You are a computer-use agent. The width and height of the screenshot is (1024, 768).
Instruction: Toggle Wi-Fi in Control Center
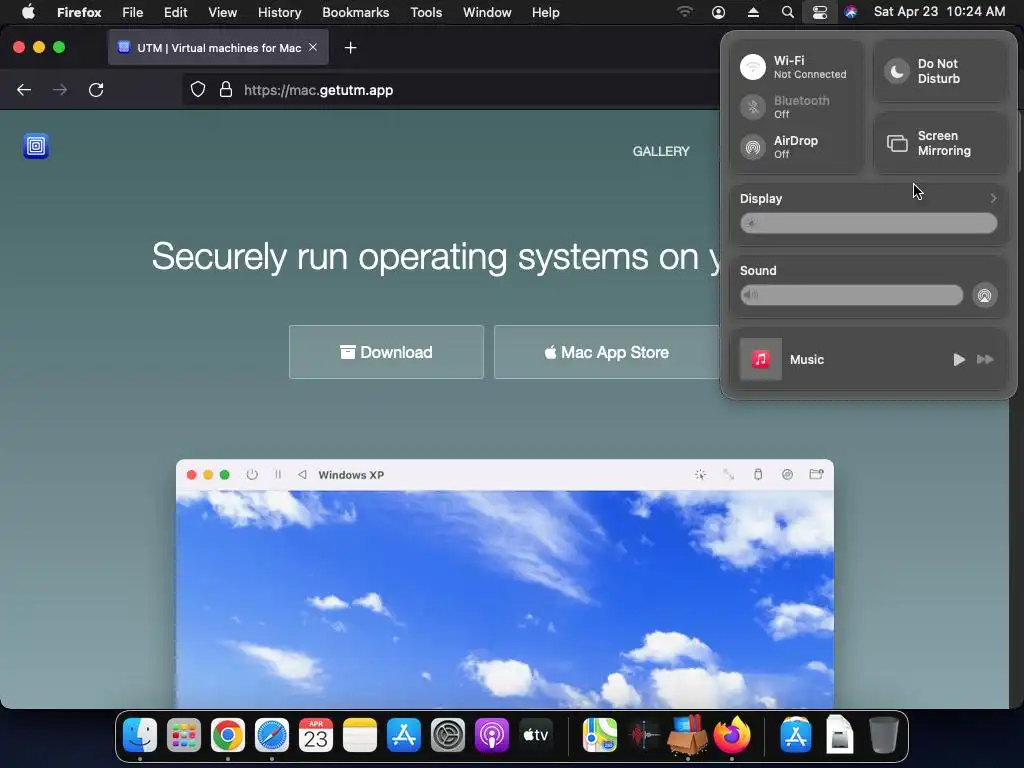tap(753, 67)
